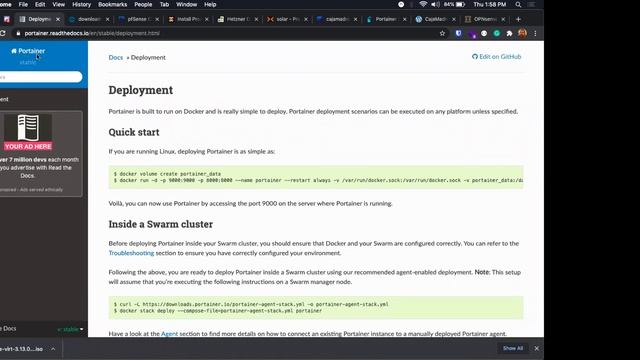Screen dimensions: 640x360
Task: Click the green Grammarly extension icon
Action: pyautogui.click(x=496, y=33)
